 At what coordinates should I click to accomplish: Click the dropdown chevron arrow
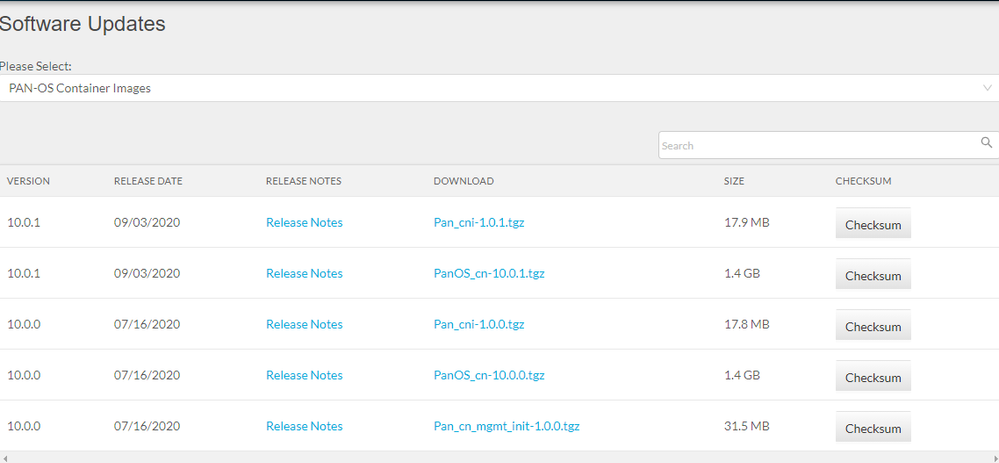tap(988, 88)
